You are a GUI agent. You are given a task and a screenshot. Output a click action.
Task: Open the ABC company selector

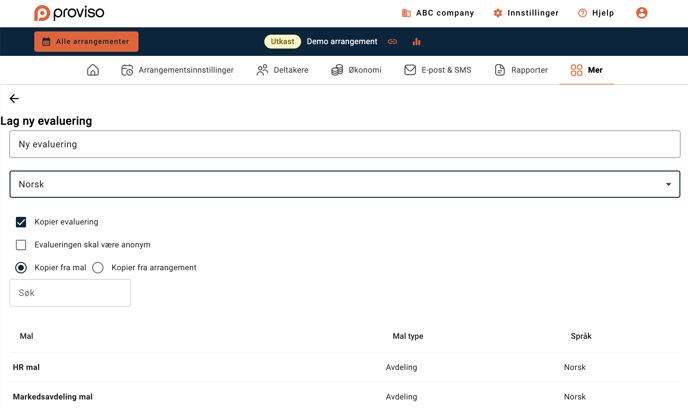point(437,13)
